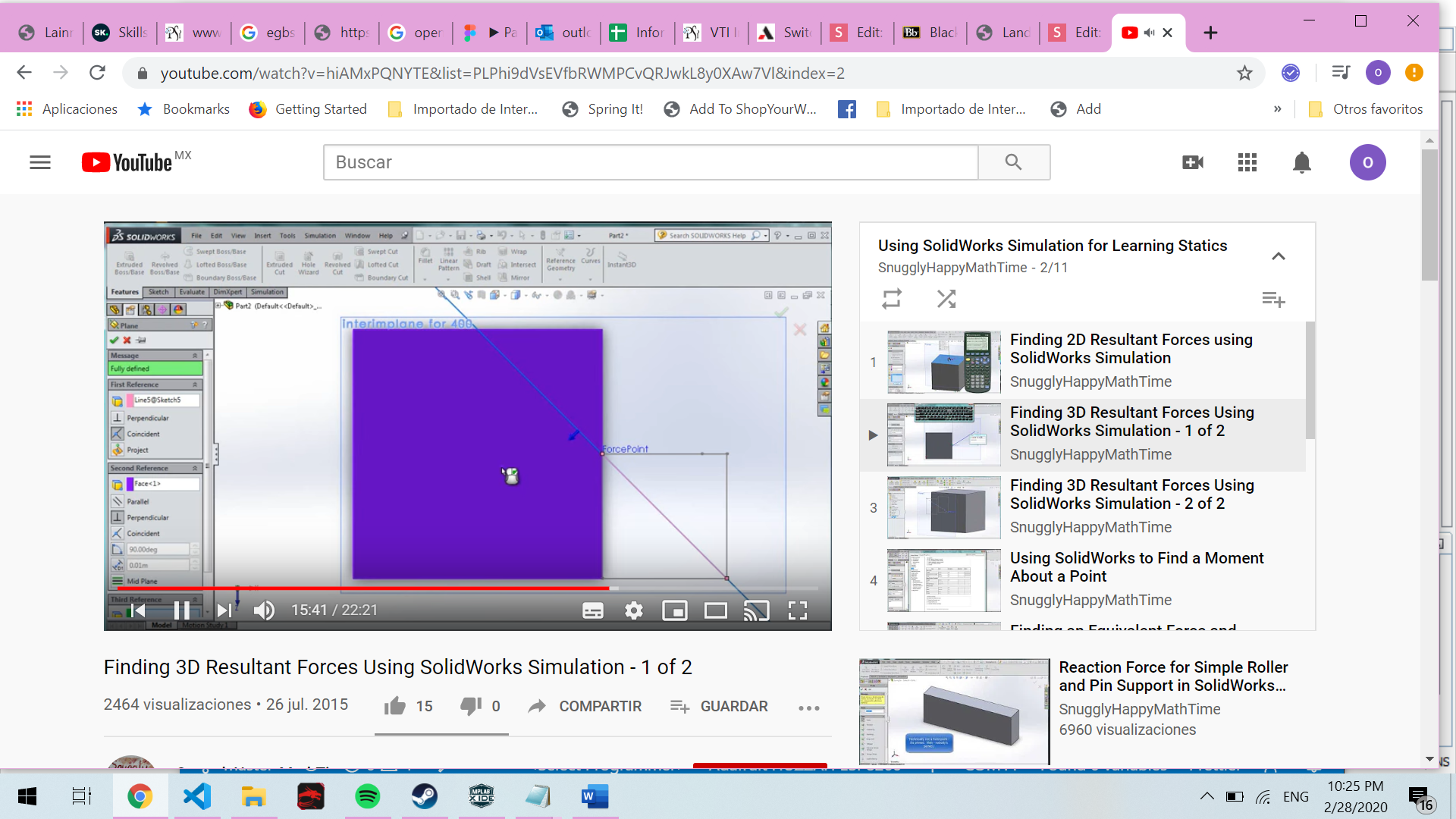Collapse the playlist panel chevron
The width and height of the screenshot is (1456, 819).
click(1279, 256)
